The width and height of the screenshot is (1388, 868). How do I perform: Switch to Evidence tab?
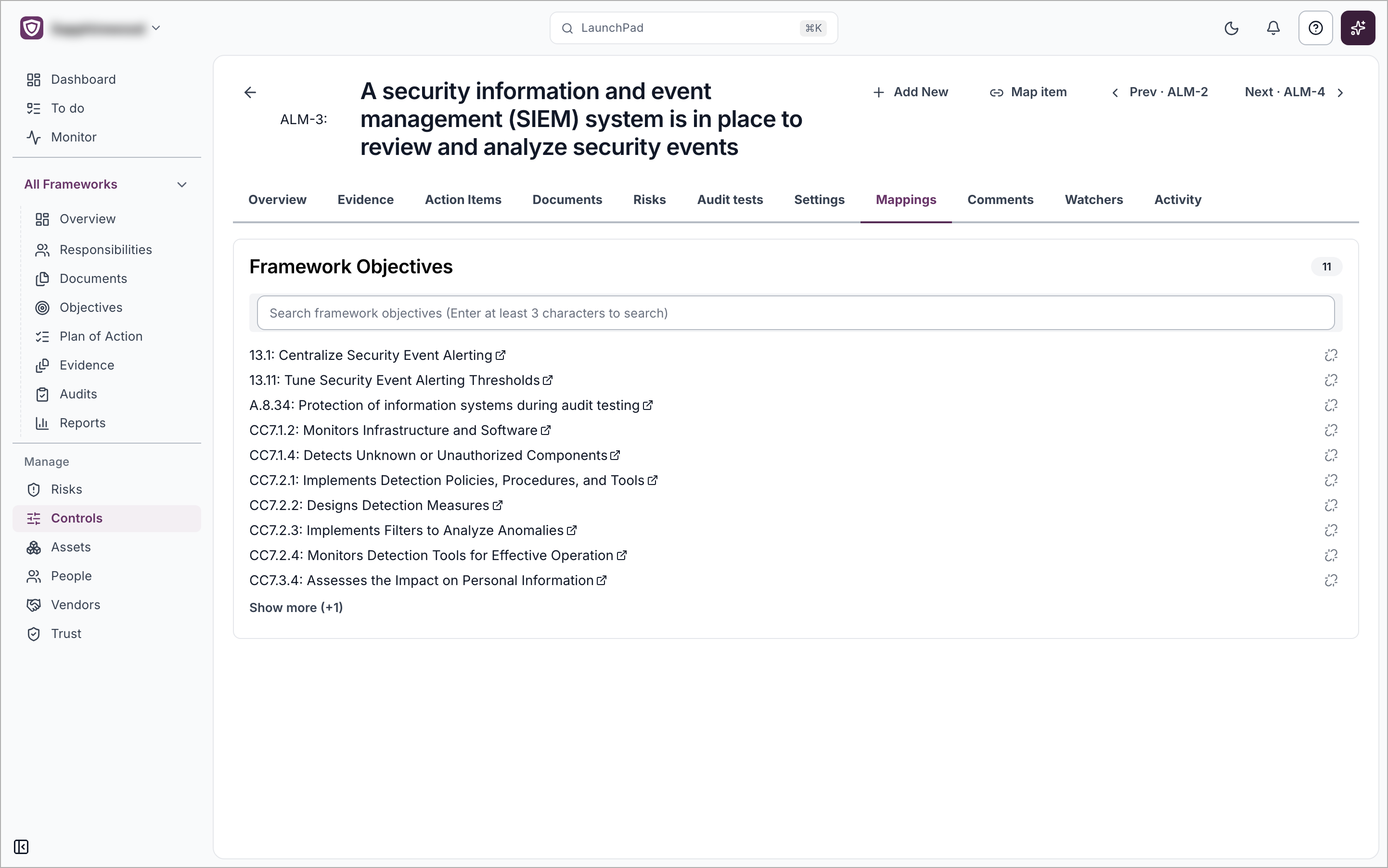click(x=365, y=200)
